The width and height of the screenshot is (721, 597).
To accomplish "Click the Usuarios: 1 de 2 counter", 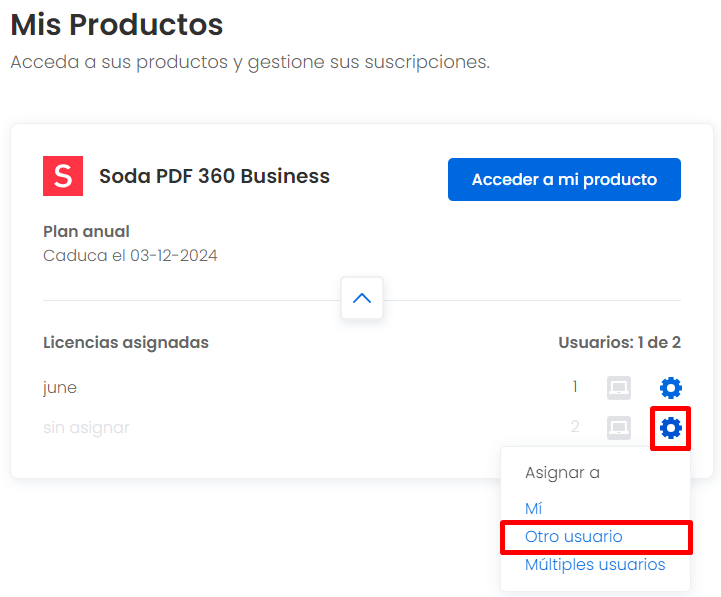I will pyautogui.click(x=619, y=343).
